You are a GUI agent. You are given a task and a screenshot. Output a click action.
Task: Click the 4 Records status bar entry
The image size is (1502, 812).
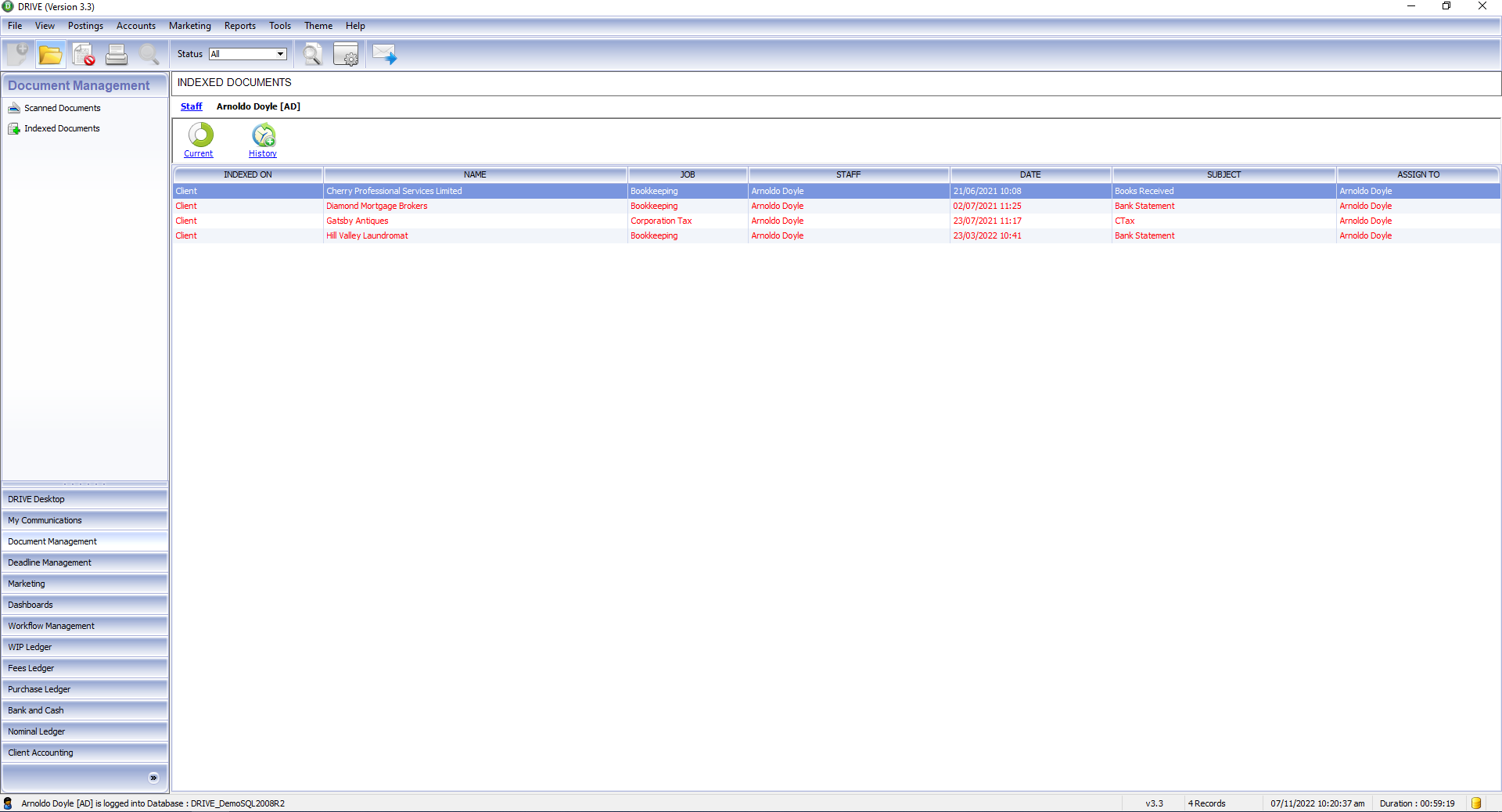[x=1207, y=803]
